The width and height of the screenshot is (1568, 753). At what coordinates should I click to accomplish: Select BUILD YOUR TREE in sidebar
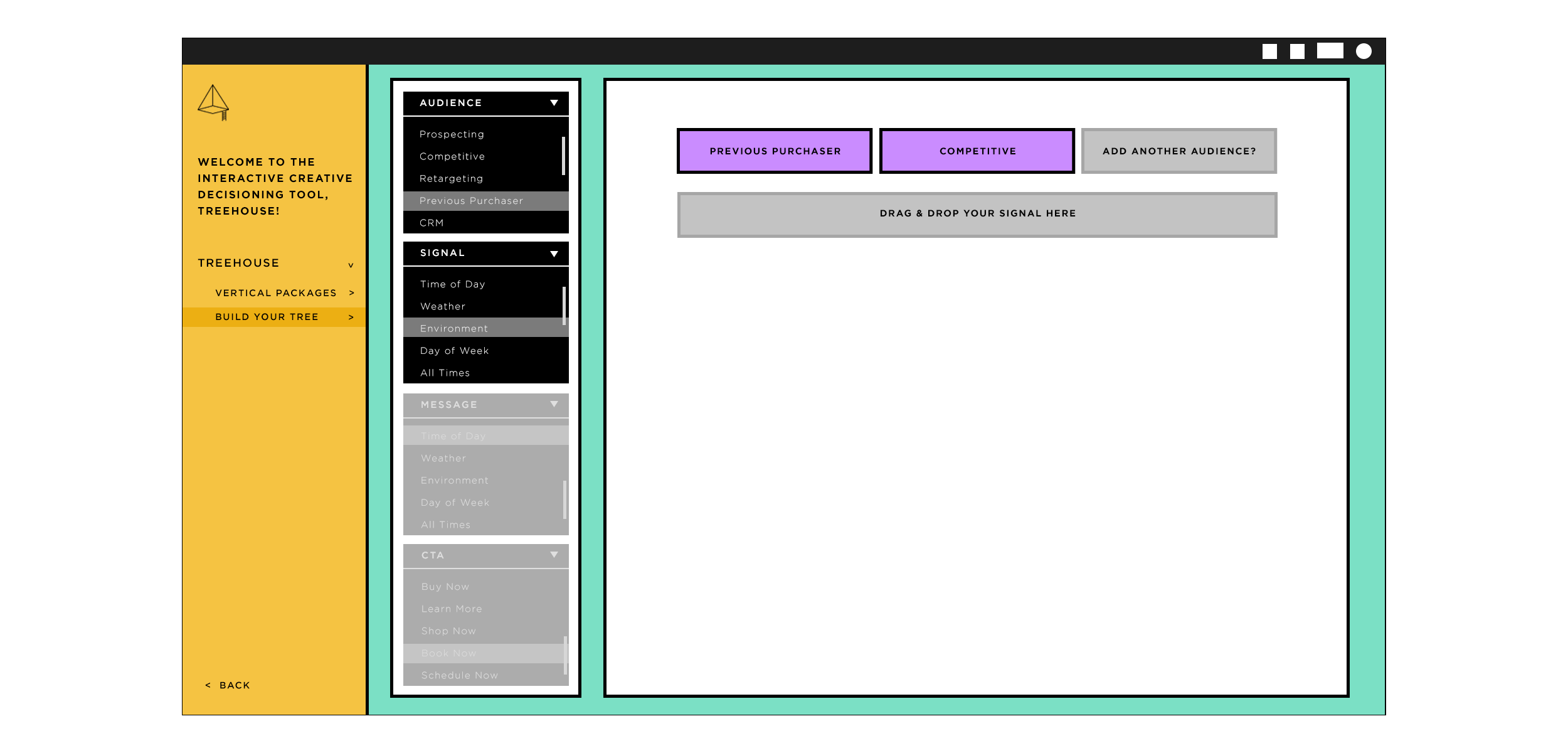274,317
